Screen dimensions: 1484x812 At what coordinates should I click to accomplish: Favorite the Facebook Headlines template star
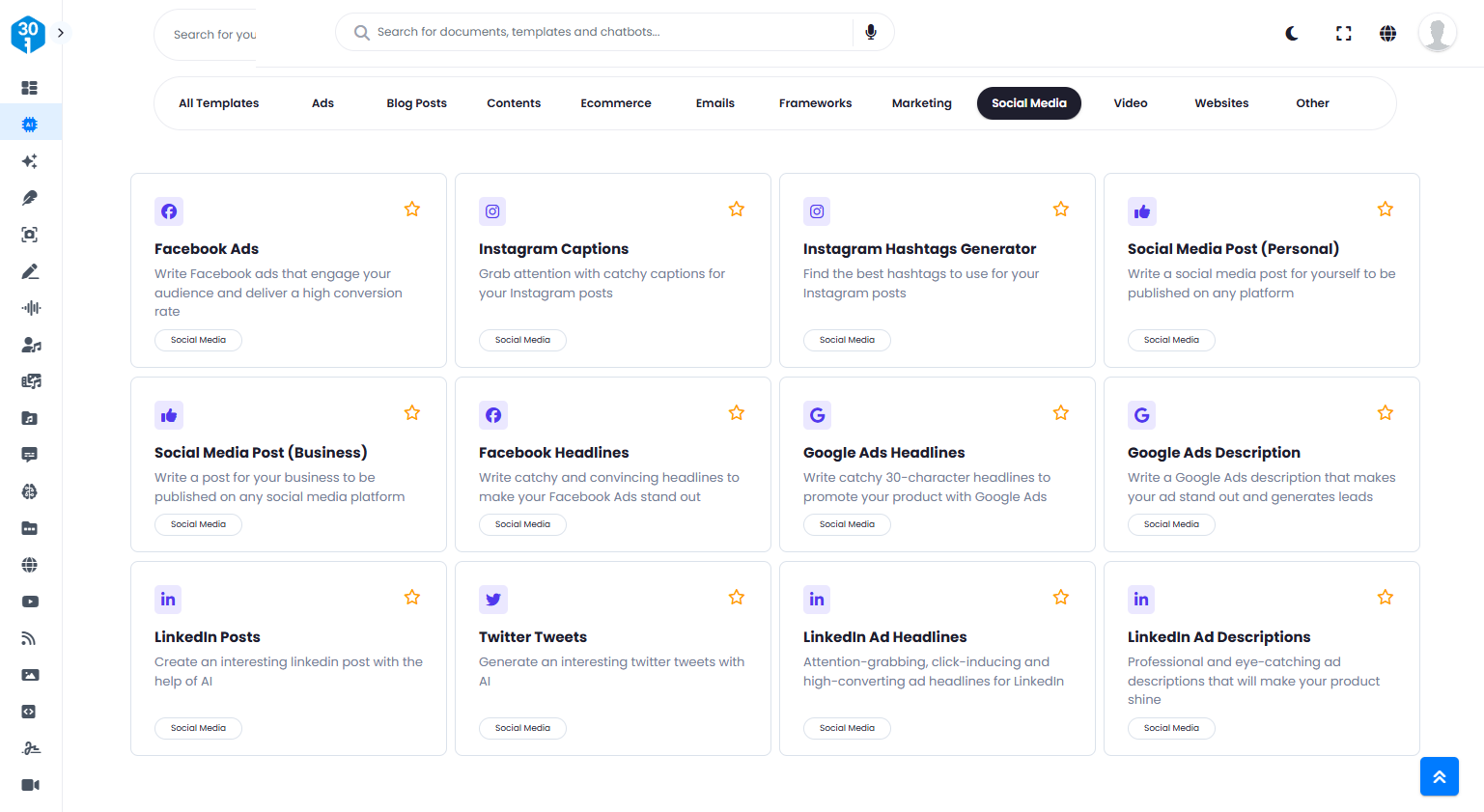[737, 413]
